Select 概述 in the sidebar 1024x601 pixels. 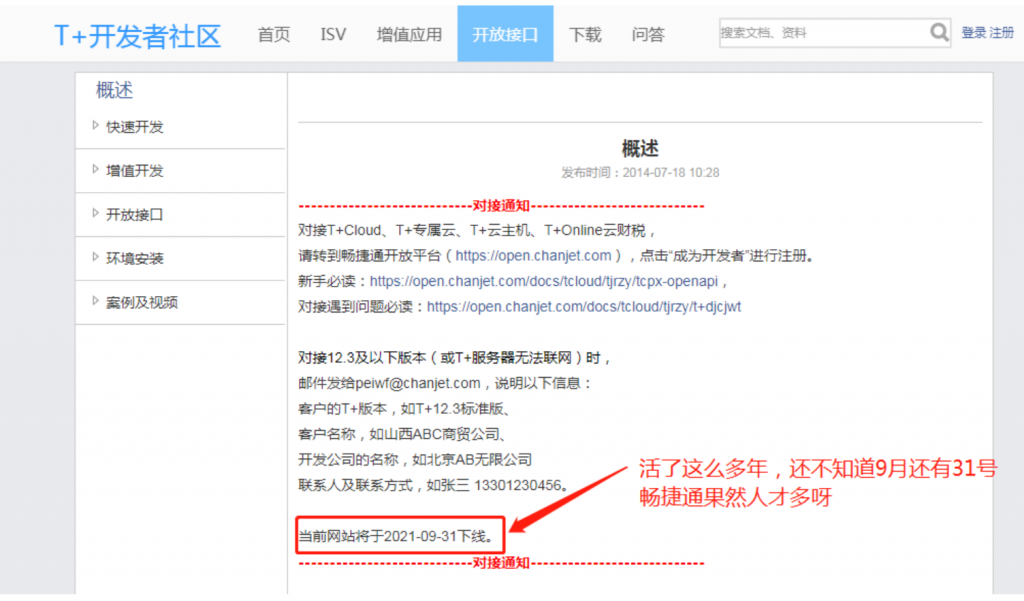click(x=113, y=89)
